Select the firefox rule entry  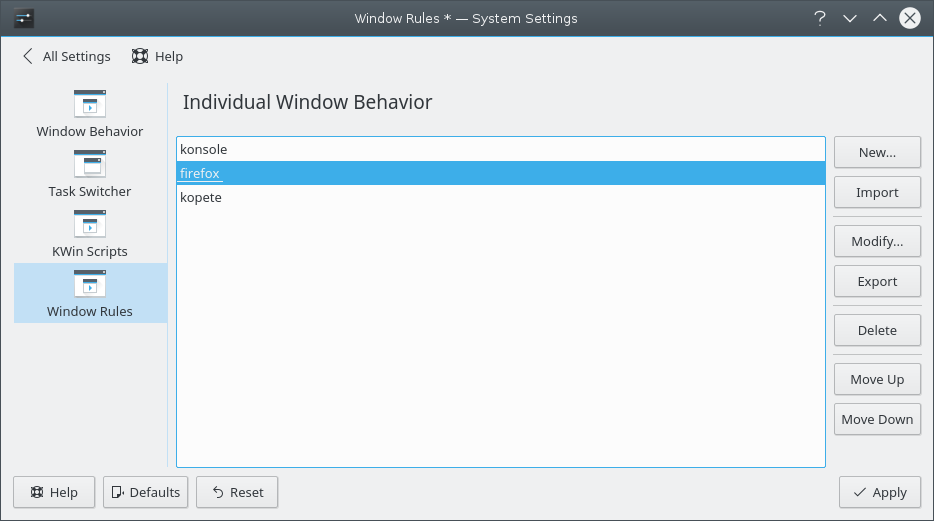(200, 173)
